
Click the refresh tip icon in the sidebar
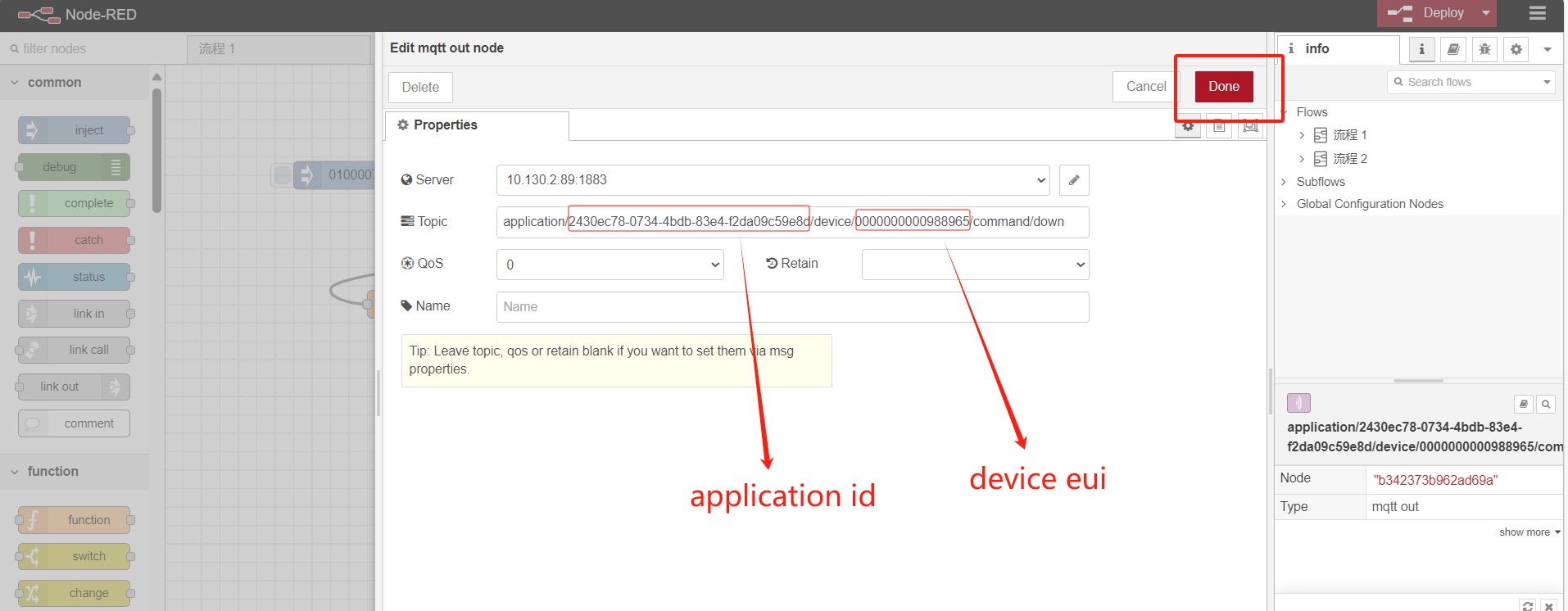[1527, 606]
